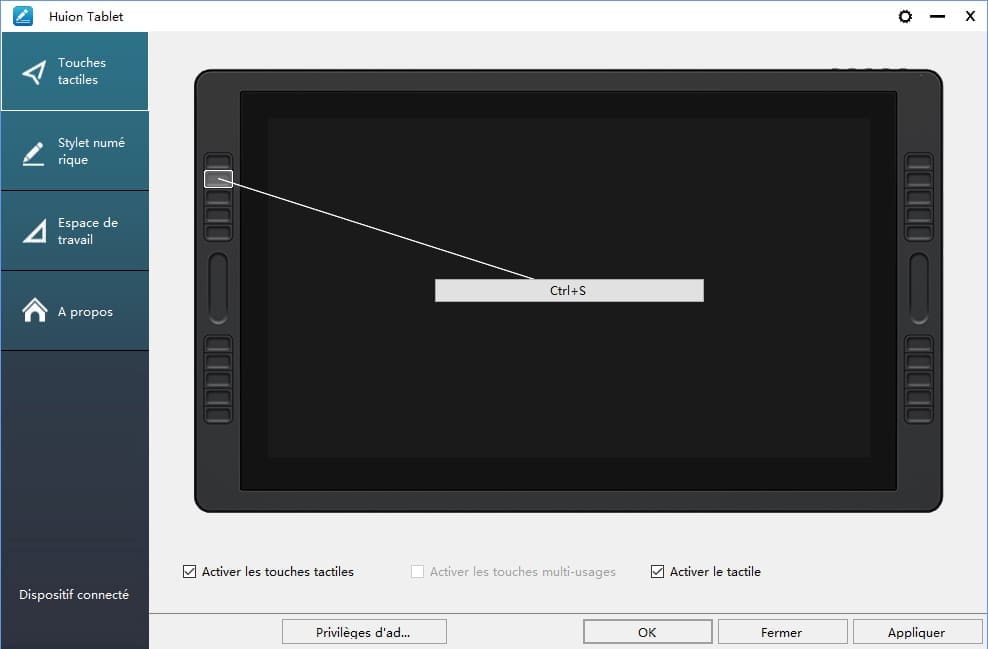Select the fourth key in the lower-right key group
This screenshot has height=649, width=988.
(919, 397)
